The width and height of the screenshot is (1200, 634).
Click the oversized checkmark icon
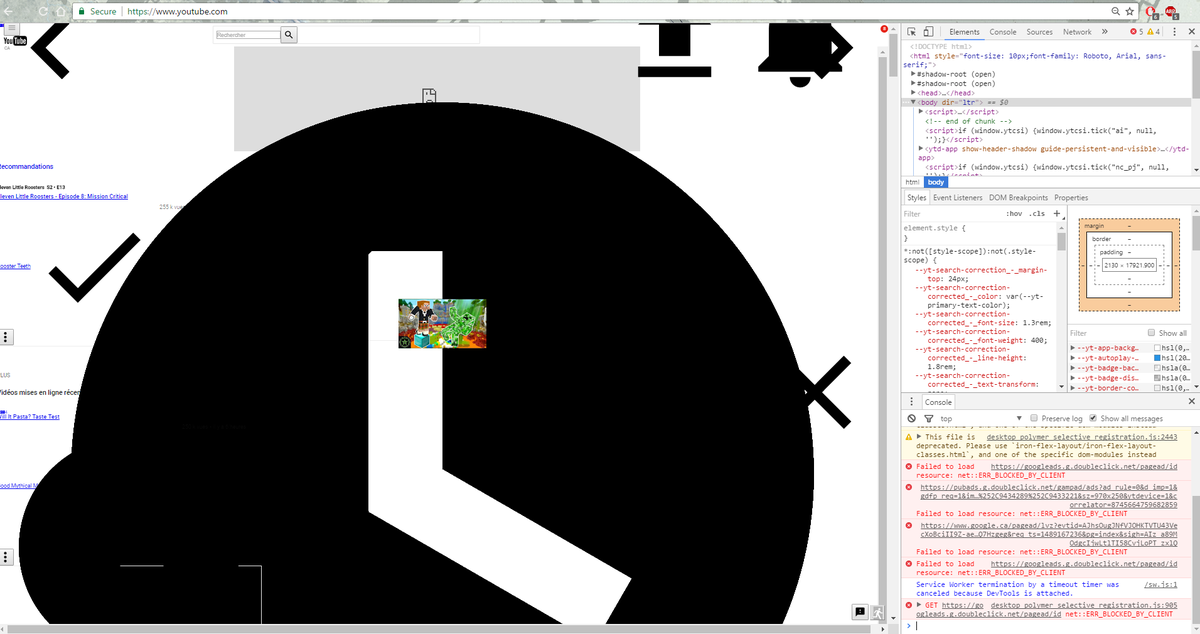(95, 267)
